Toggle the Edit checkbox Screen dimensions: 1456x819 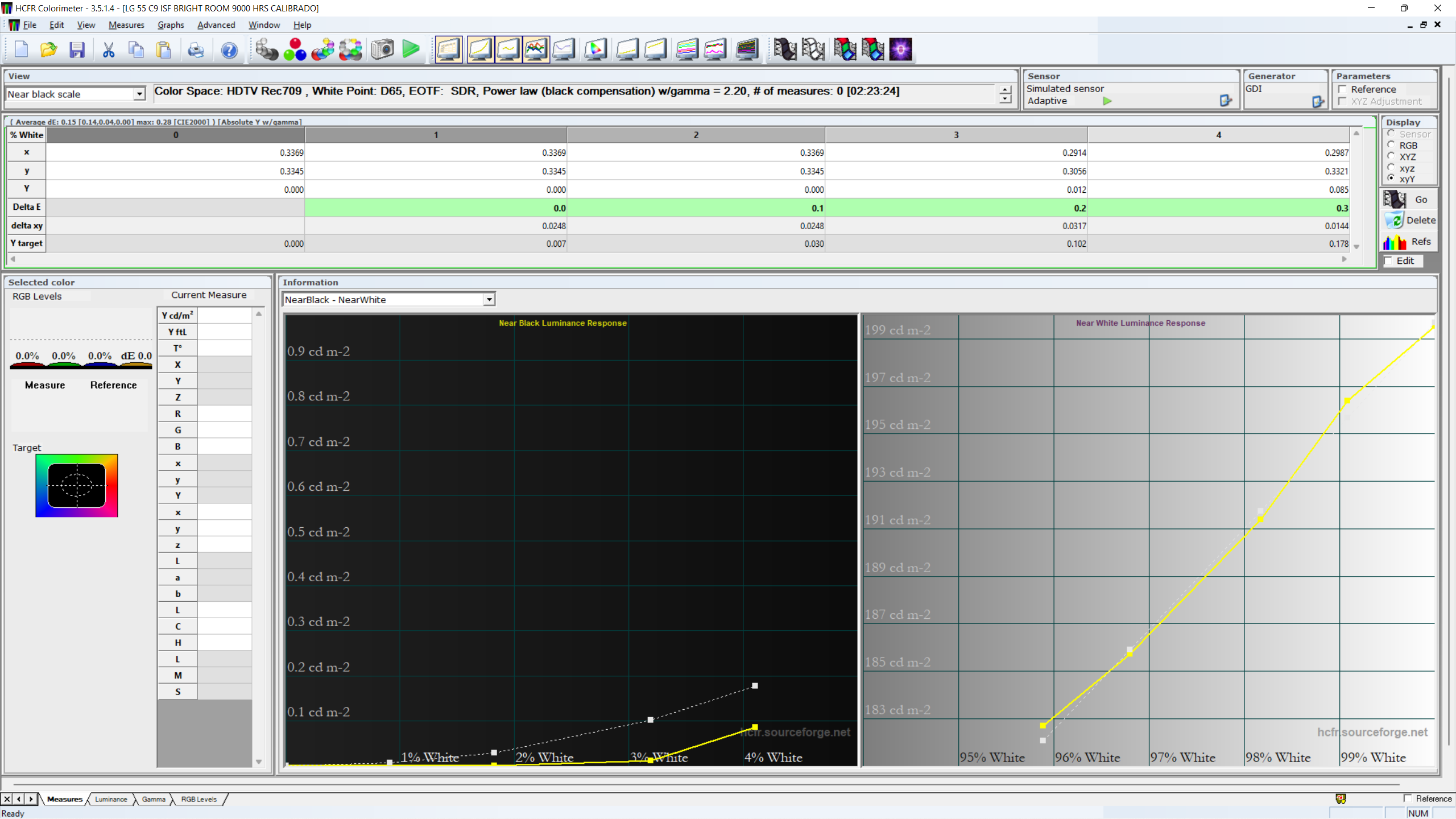(1389, 260)
